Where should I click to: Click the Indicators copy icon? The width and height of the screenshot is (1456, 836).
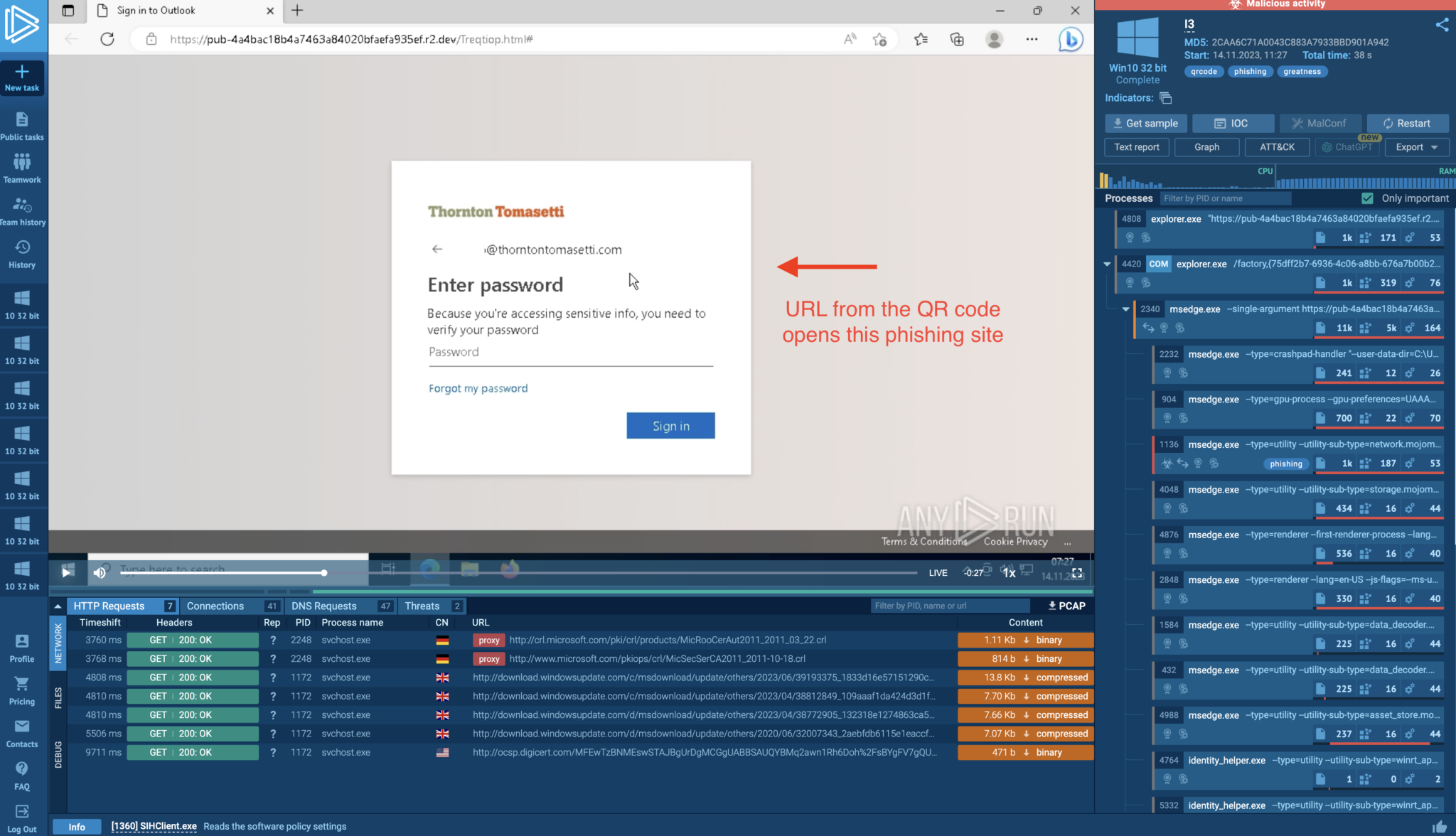1165,98
